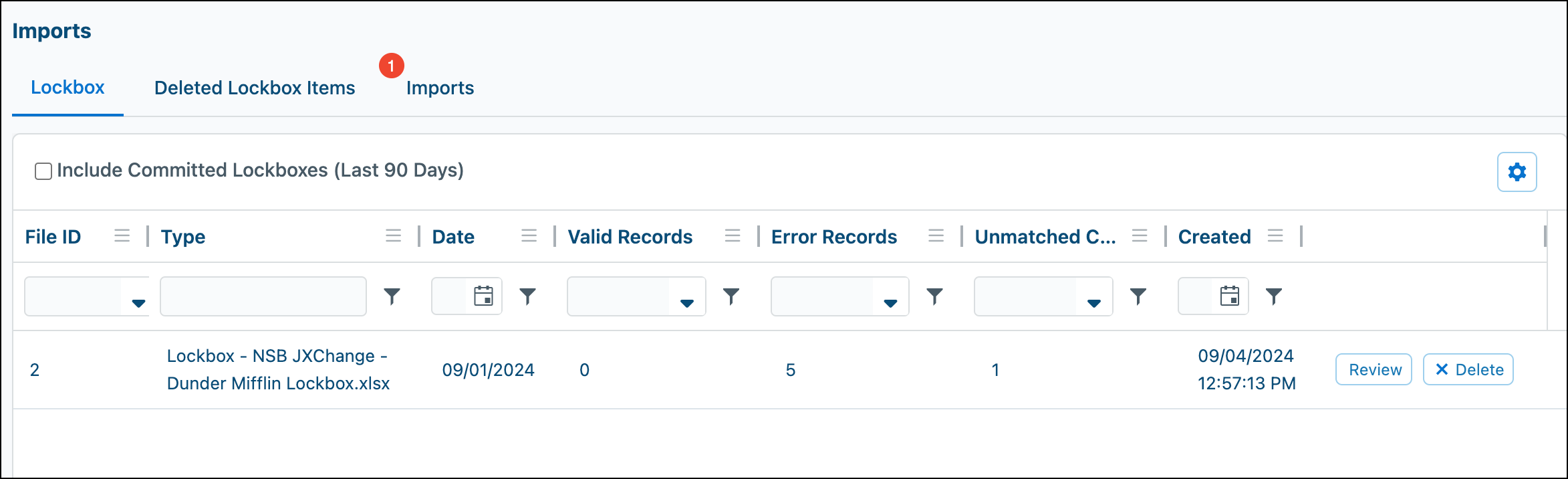Enable Include Committed Lockboxes checkbox
This screenshot has height=479, width=1568.
(x=43, y=171)
